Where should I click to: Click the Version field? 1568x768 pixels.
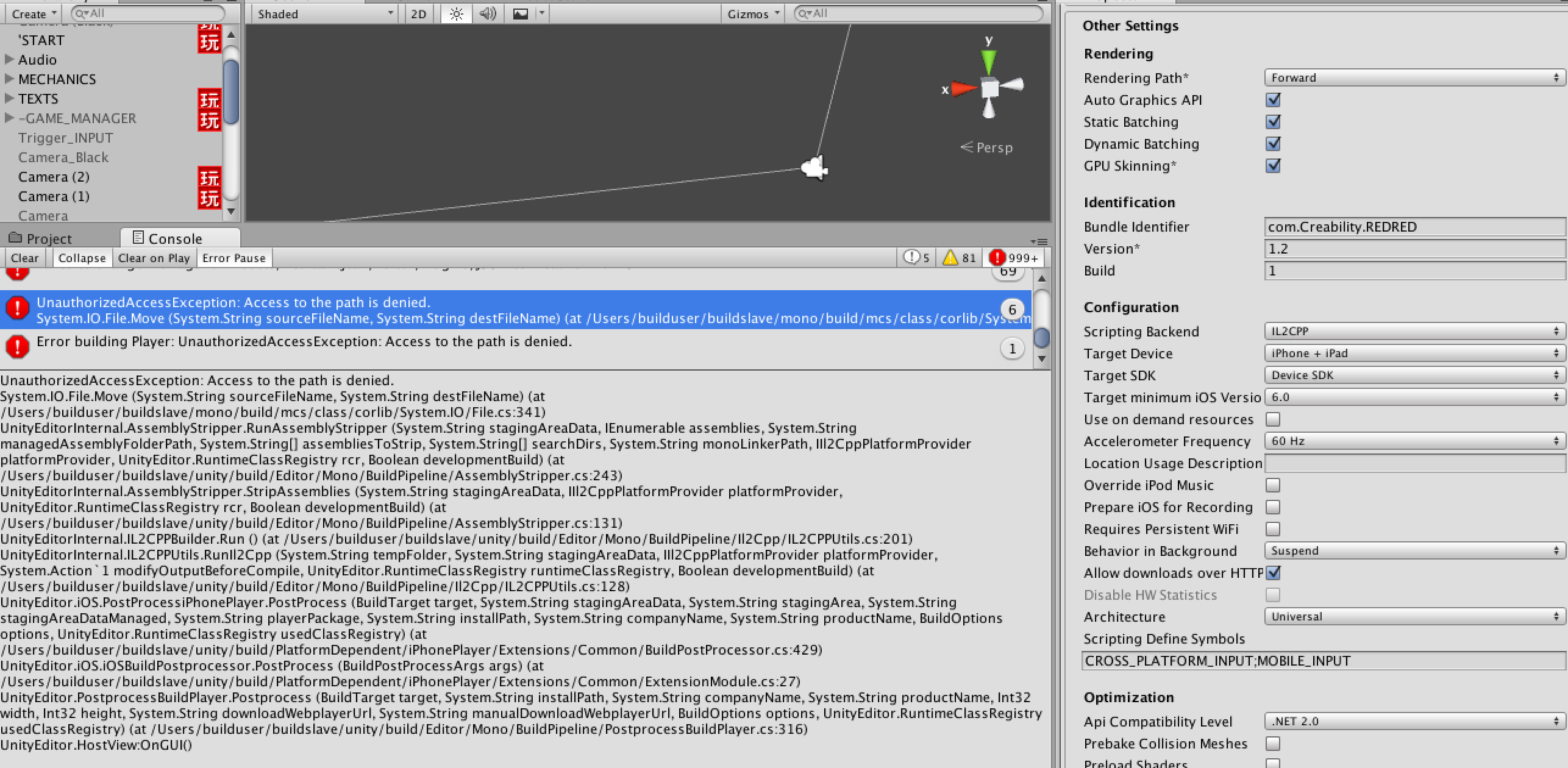pyautogui.click(x=1415, y=249)
